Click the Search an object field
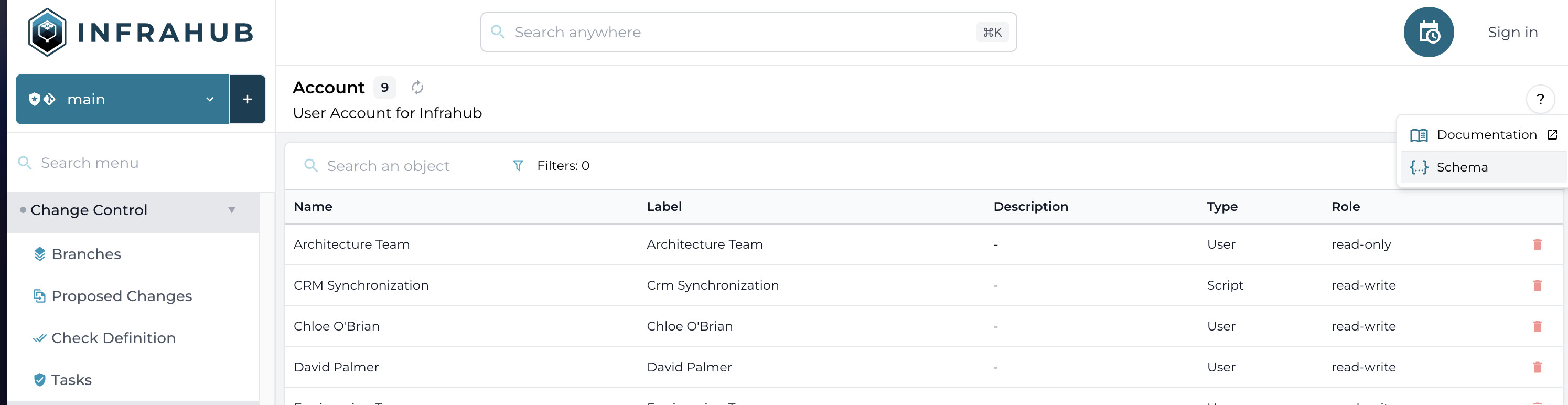The image size is (1568, 405). click(x=402, y=166)
